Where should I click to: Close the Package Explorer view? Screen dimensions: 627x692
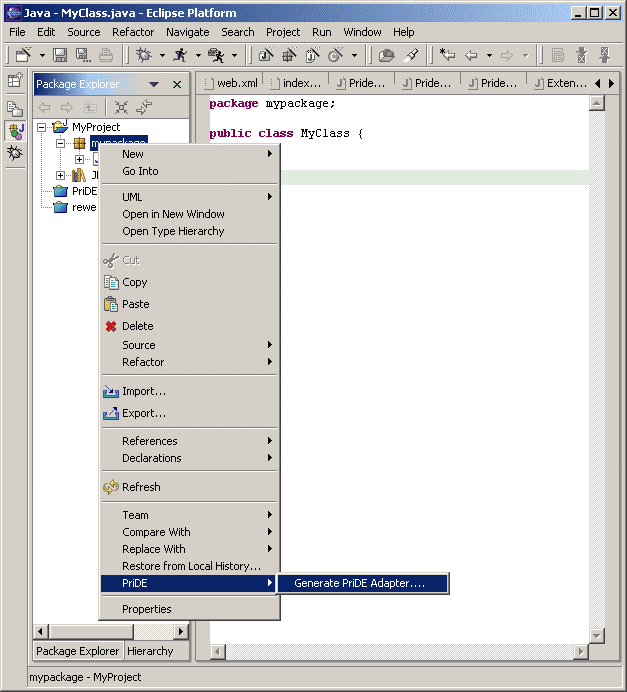177,85
